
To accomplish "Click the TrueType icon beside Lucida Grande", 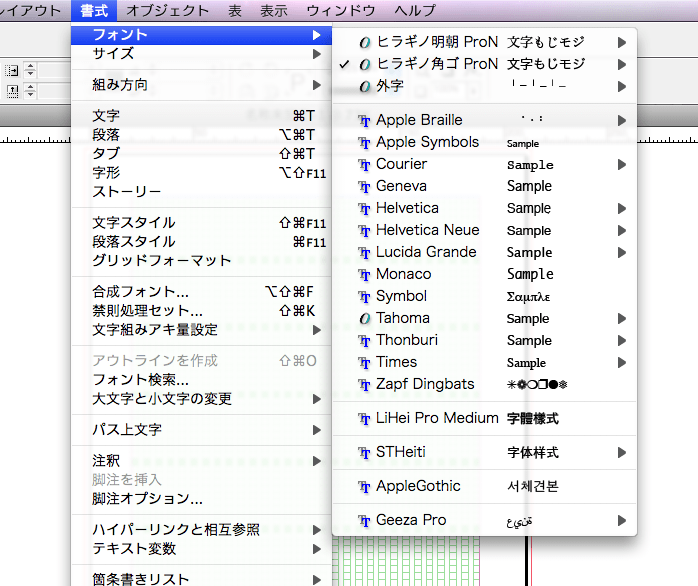I will point(365,253).
